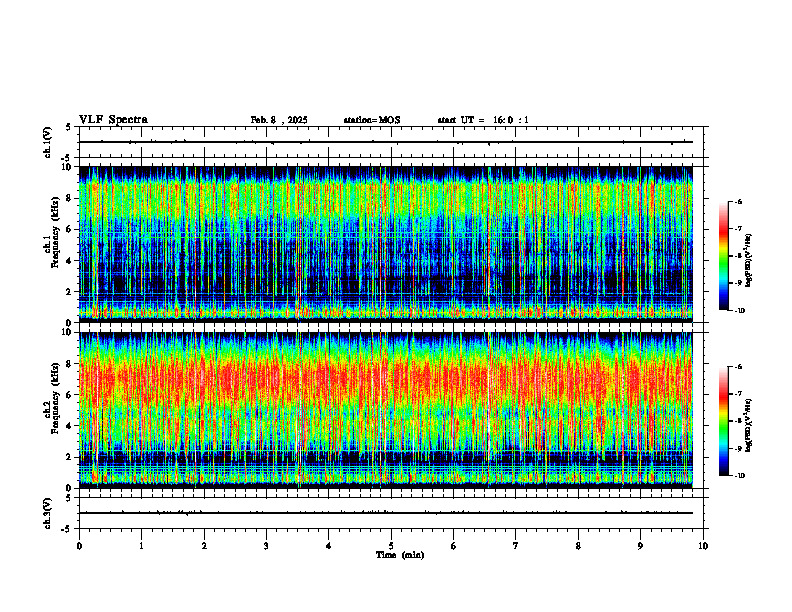Click time axis tick label '8'
Image resolution: width=792 pixels, height=612 pixels.
point(578,546)
